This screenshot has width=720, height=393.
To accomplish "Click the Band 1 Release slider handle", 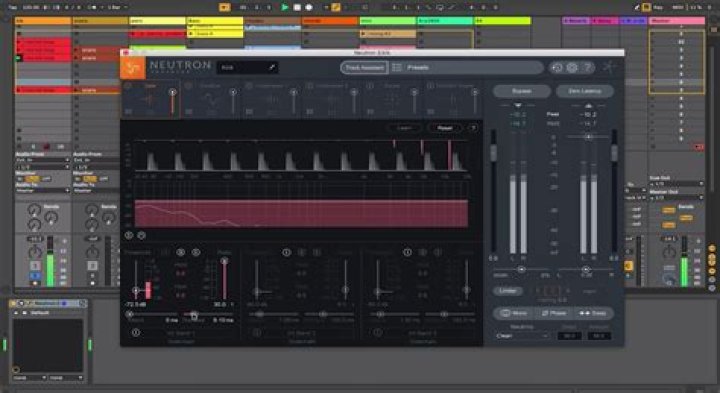I will click(194, 314).
